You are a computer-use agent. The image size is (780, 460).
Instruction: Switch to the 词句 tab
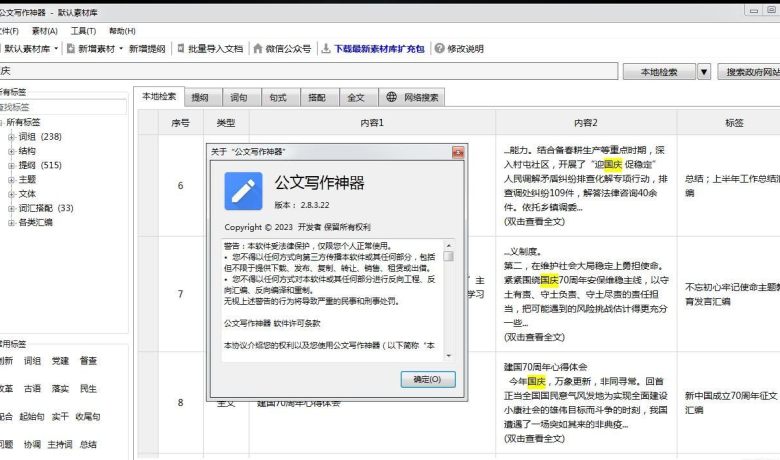pos(242,97)
